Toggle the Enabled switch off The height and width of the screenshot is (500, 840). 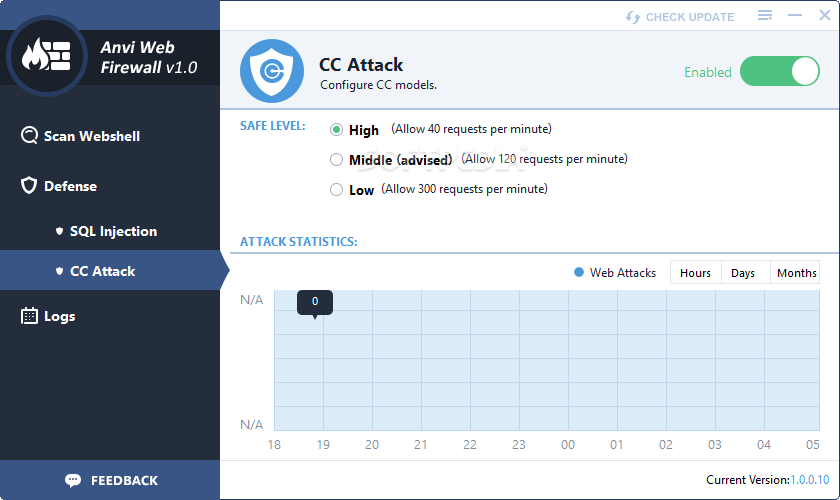[x=779, y=71]
